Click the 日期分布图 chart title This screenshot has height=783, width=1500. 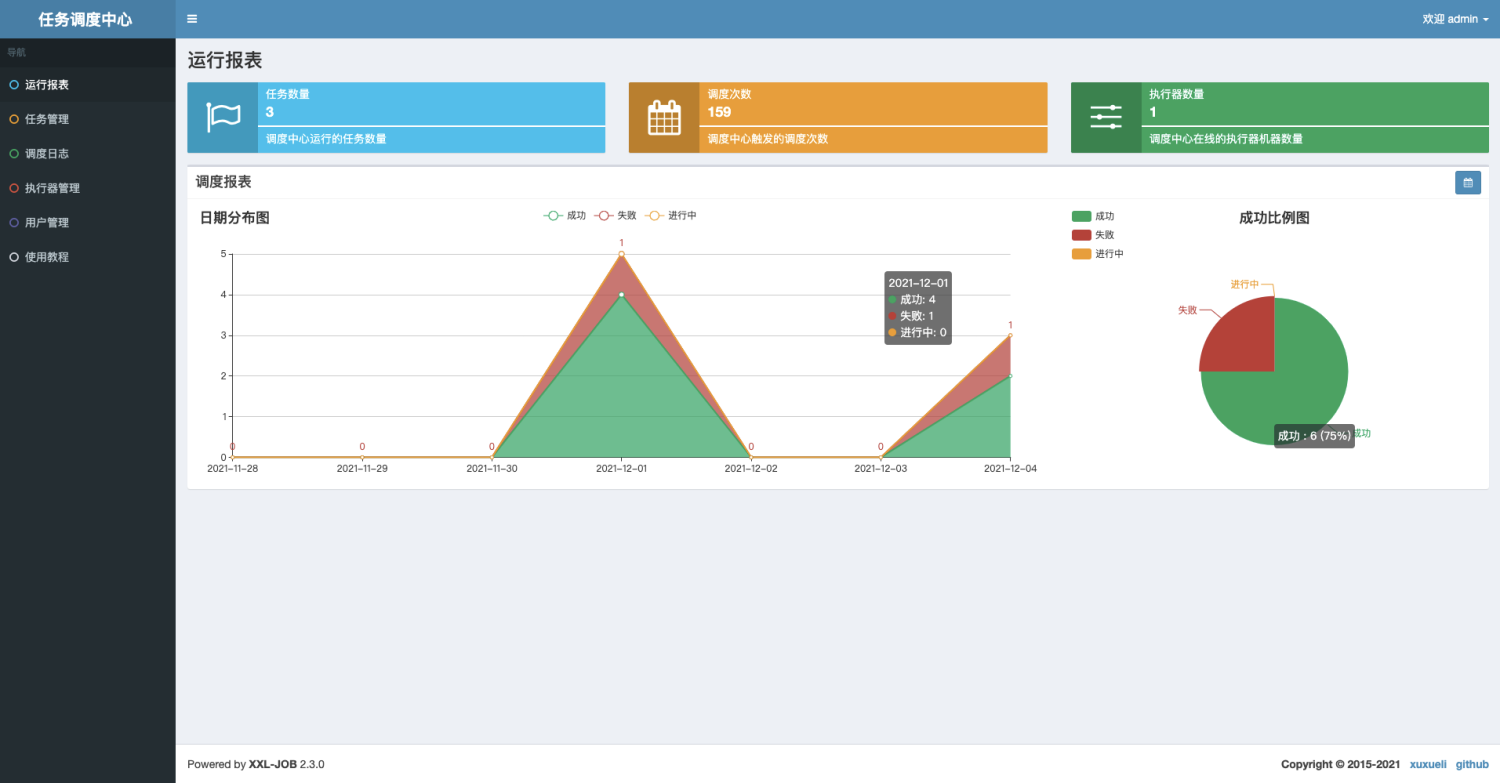click(234, 217)
